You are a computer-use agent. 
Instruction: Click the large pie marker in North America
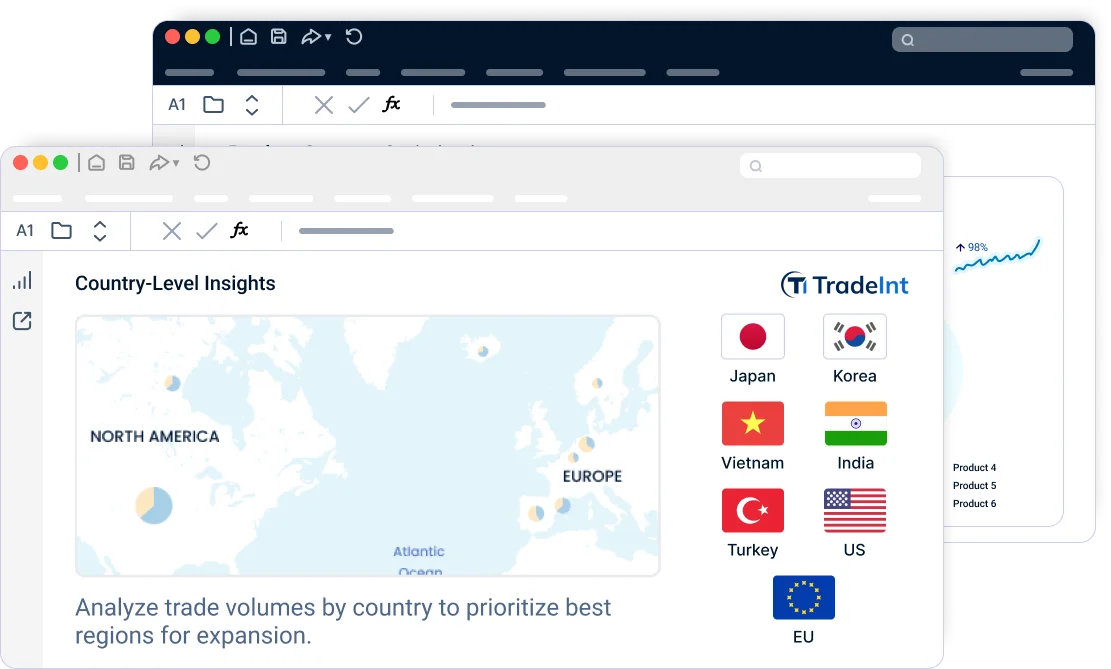(154, 505)
